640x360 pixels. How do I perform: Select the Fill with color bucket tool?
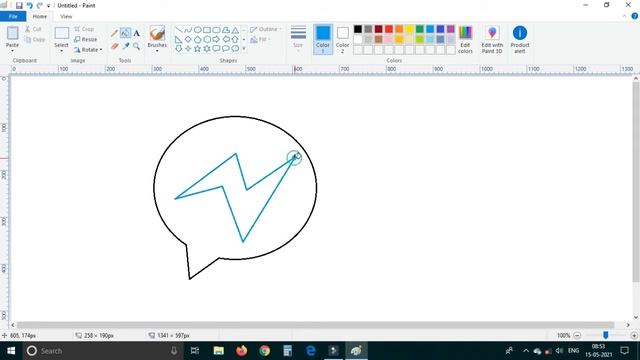pos(125,33)
